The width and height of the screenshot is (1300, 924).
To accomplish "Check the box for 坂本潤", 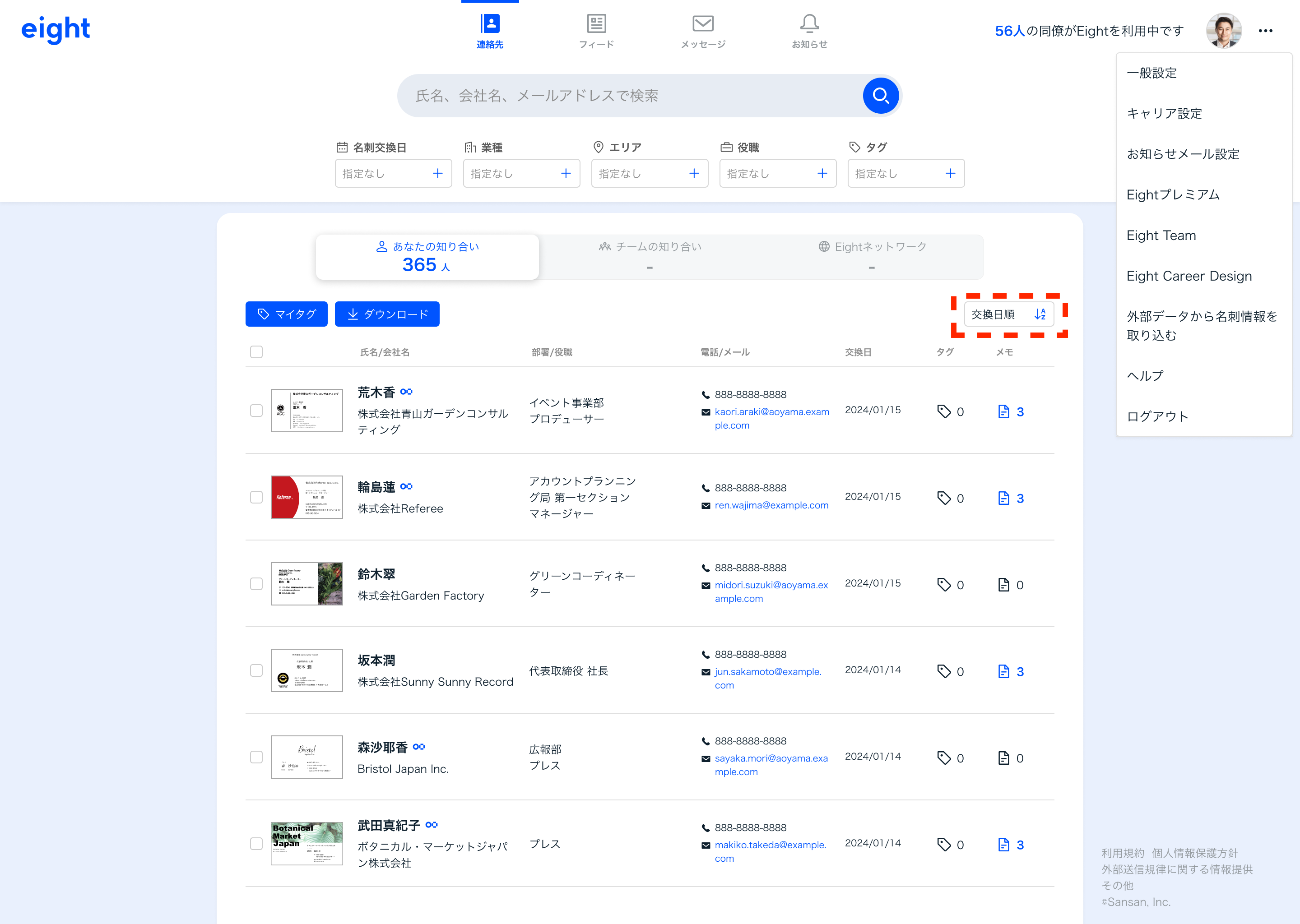I will pos(256,670).
